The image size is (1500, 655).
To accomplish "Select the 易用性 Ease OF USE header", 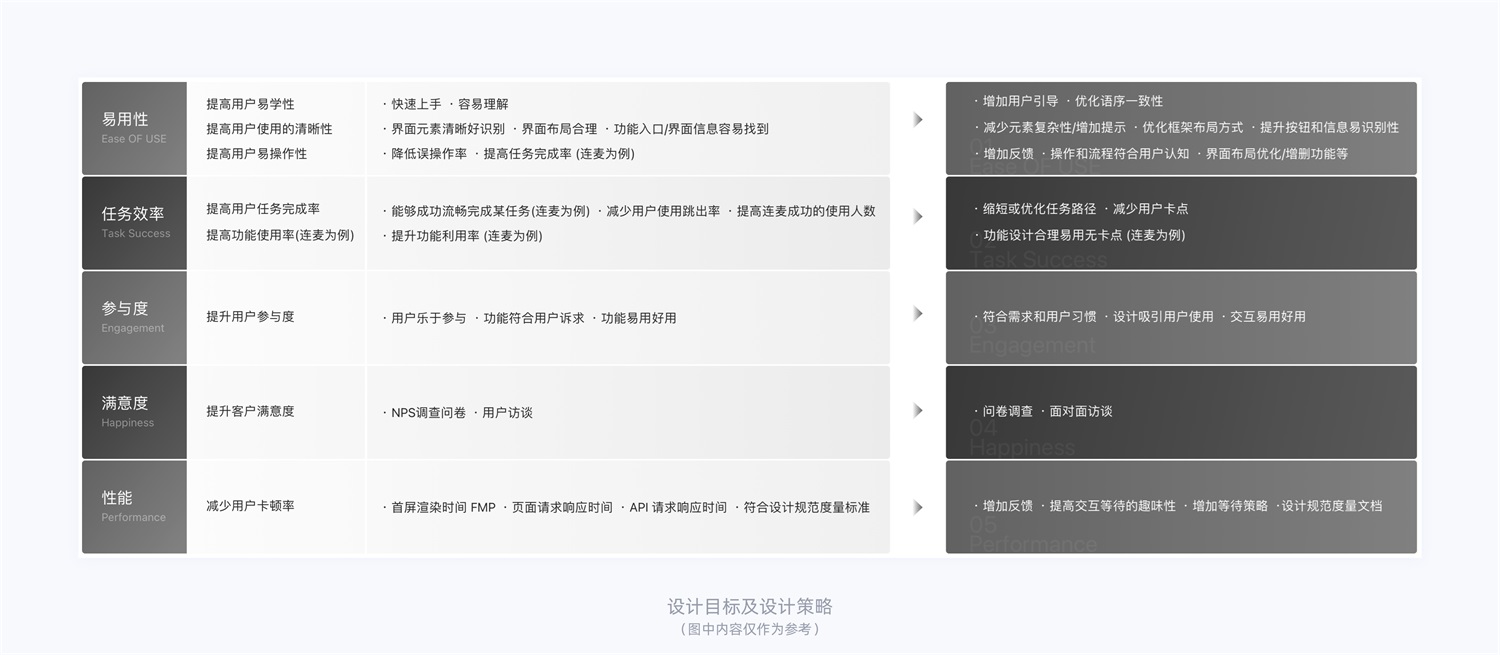I will click(133, 127).
